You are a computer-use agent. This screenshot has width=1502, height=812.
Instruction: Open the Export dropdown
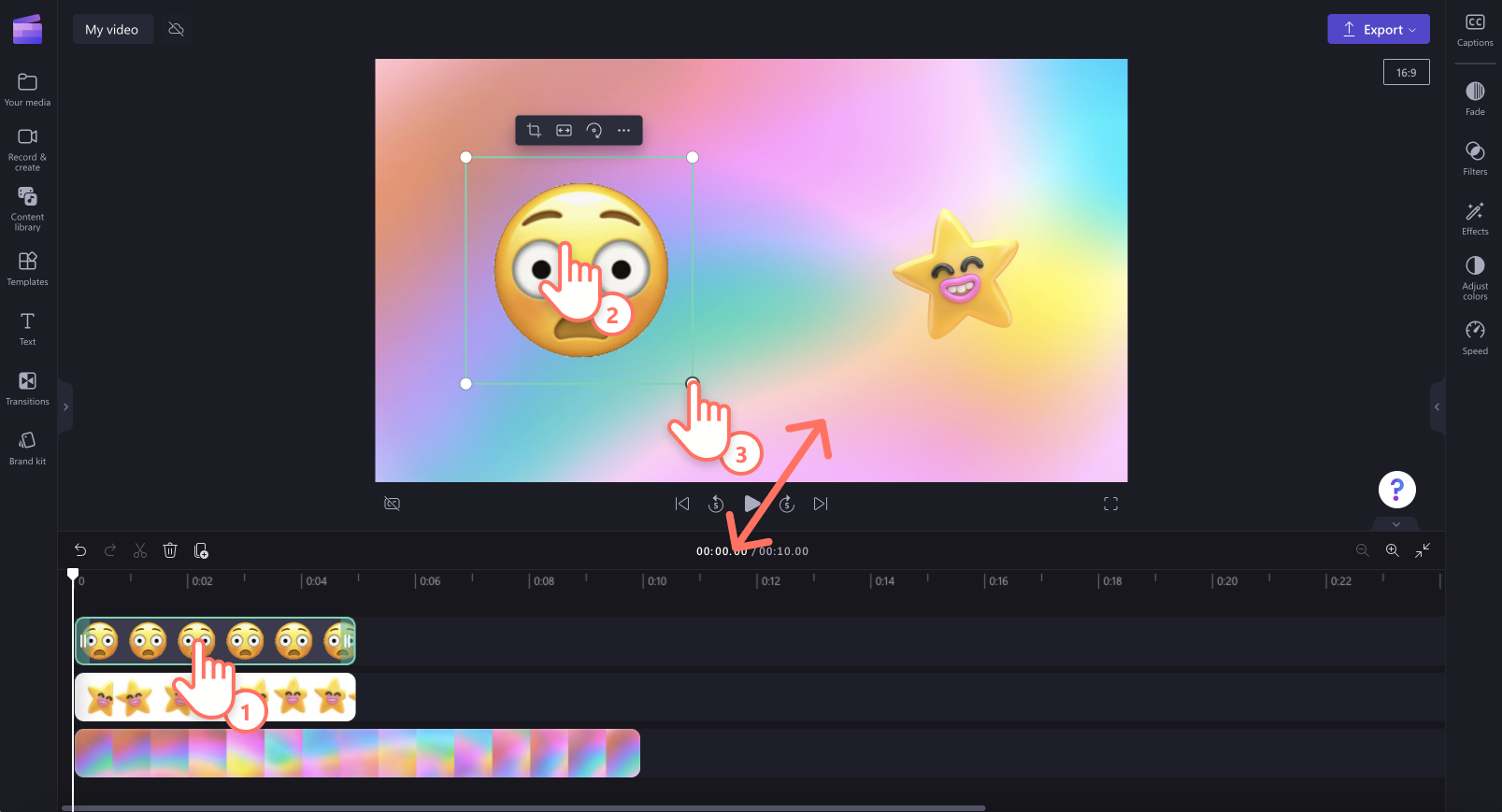pyautogui.click(x=1379, y=29)
